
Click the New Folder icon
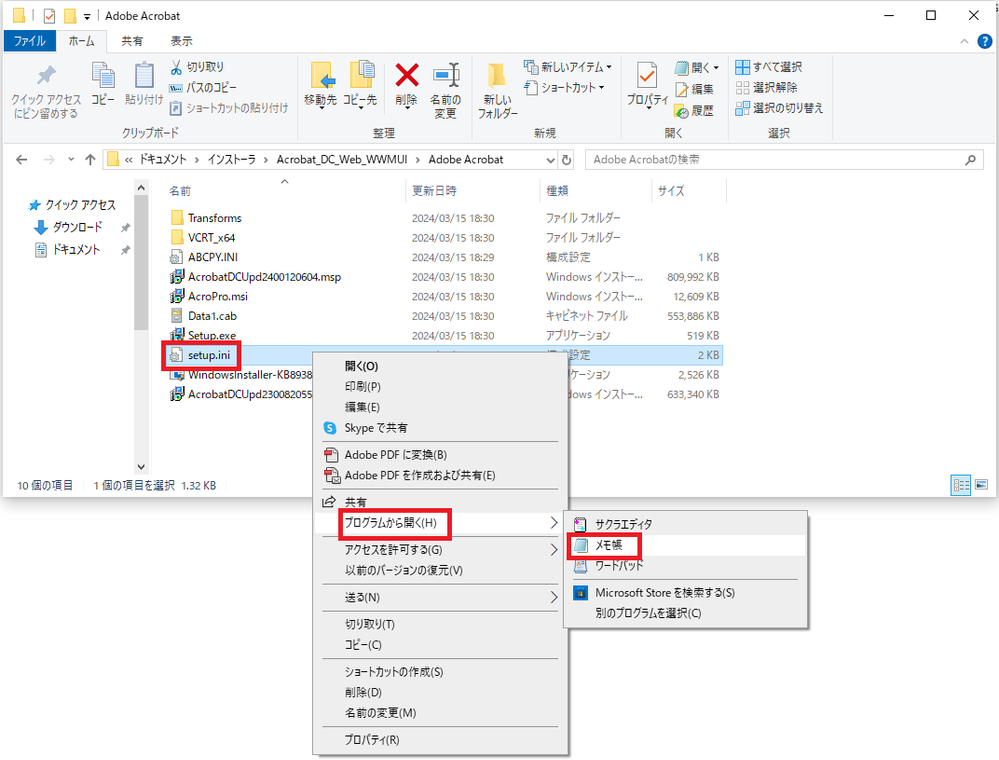[497, 76]
